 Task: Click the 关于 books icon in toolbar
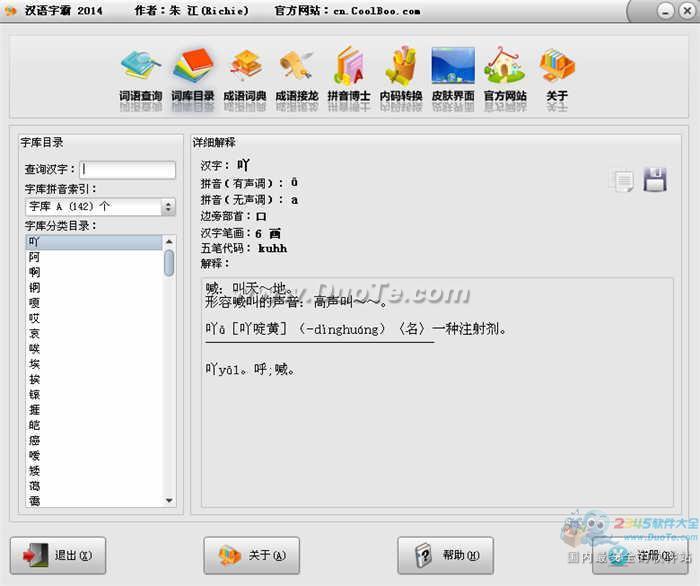[x=557, y=73]
